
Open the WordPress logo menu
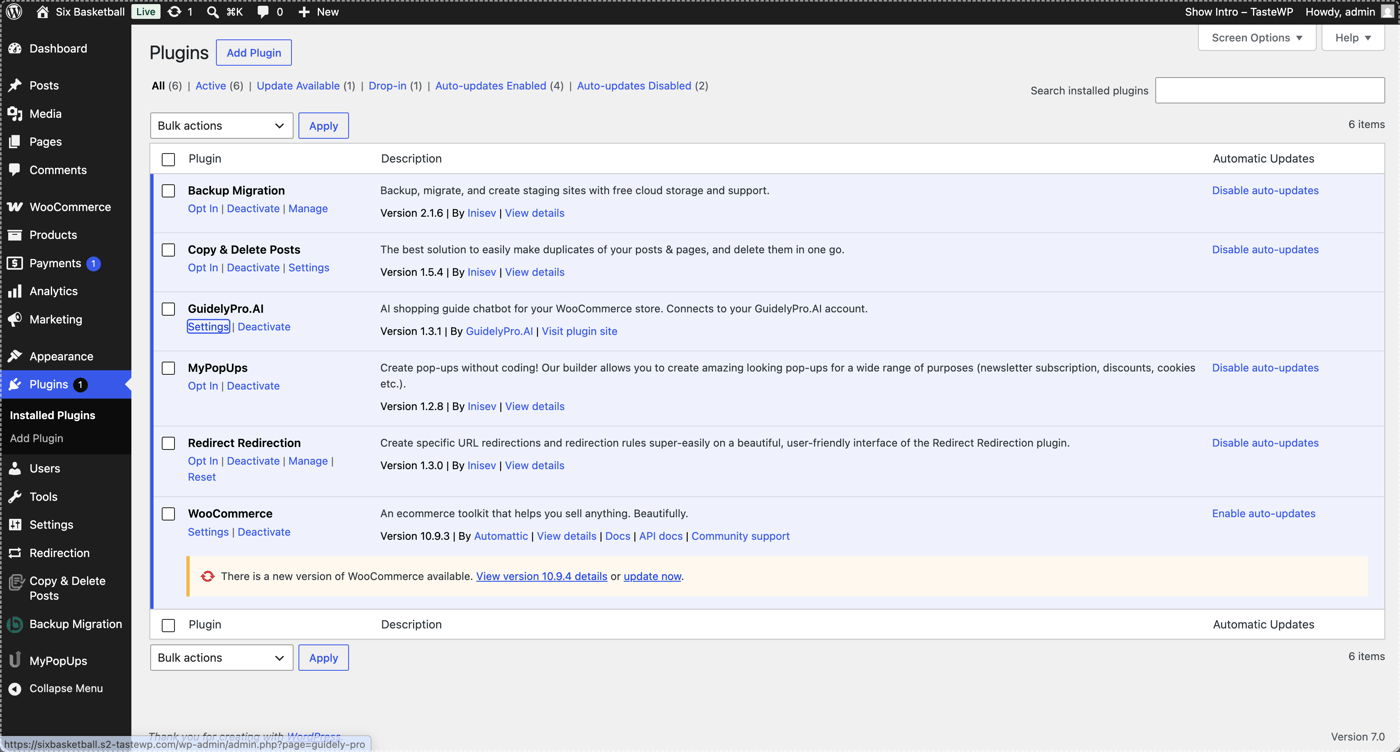coord(14,12)
